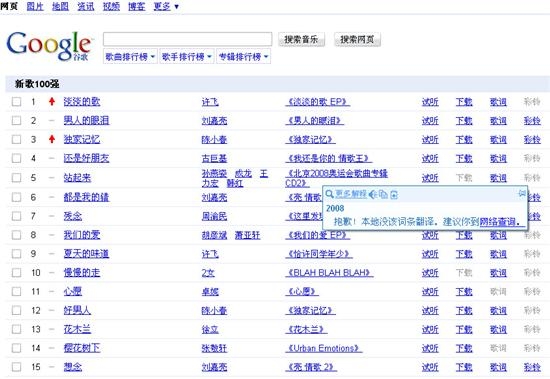Switch to the 图片 tab
The image size is (550, 379).
(x=35, y=6)
